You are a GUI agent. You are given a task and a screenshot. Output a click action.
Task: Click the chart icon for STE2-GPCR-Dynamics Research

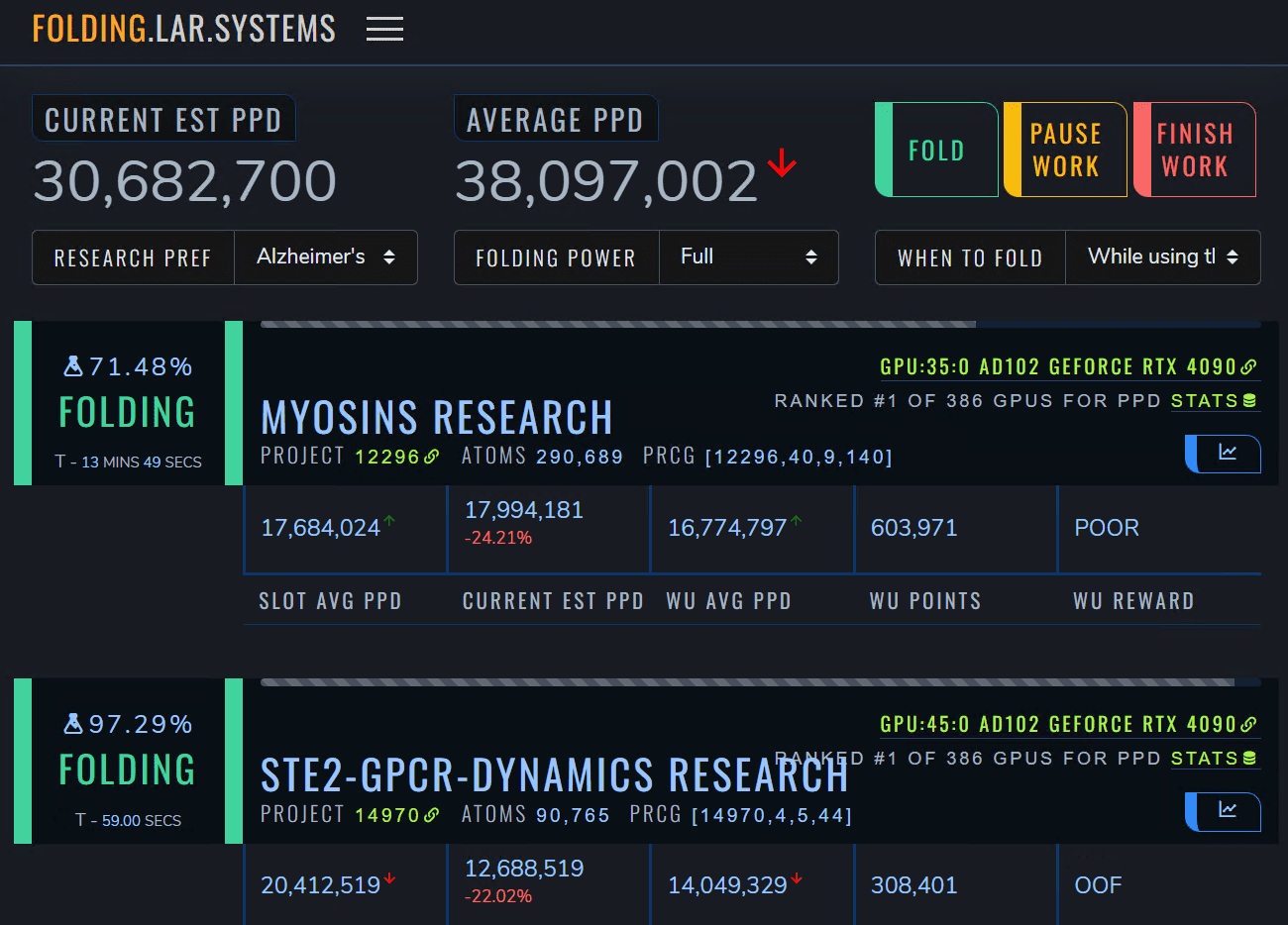1227,810
